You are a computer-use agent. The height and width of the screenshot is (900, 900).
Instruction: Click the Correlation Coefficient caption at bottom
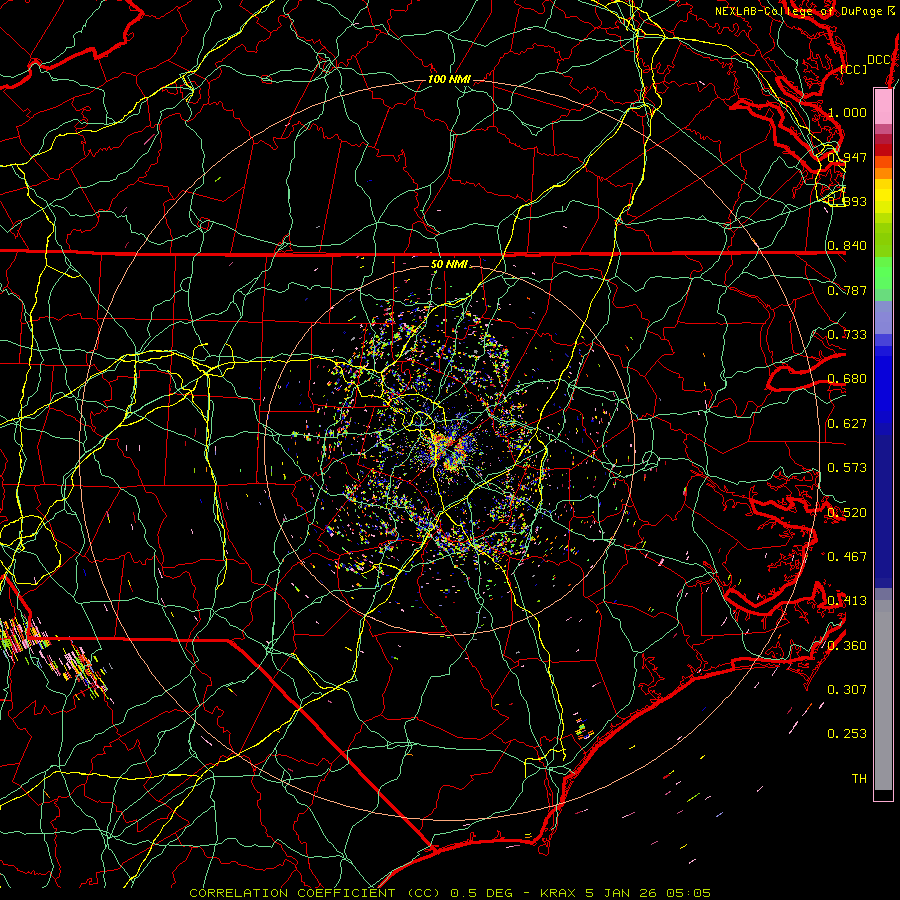tap(450, 893)
